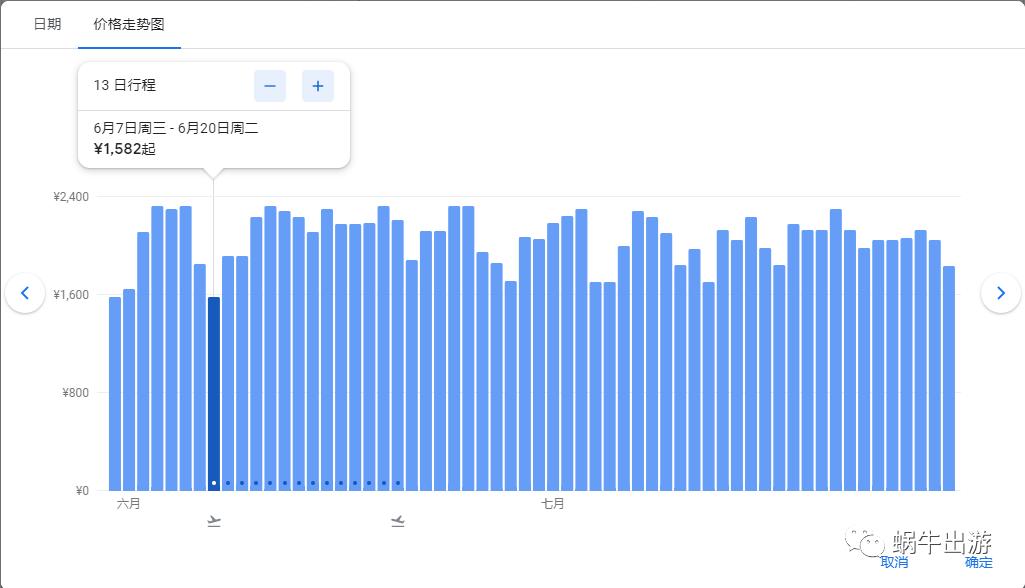Viewport: 1025px width, 588px height.
Task: Click the departure airplane icon below the chart
Action: click(x=212, y=520)
